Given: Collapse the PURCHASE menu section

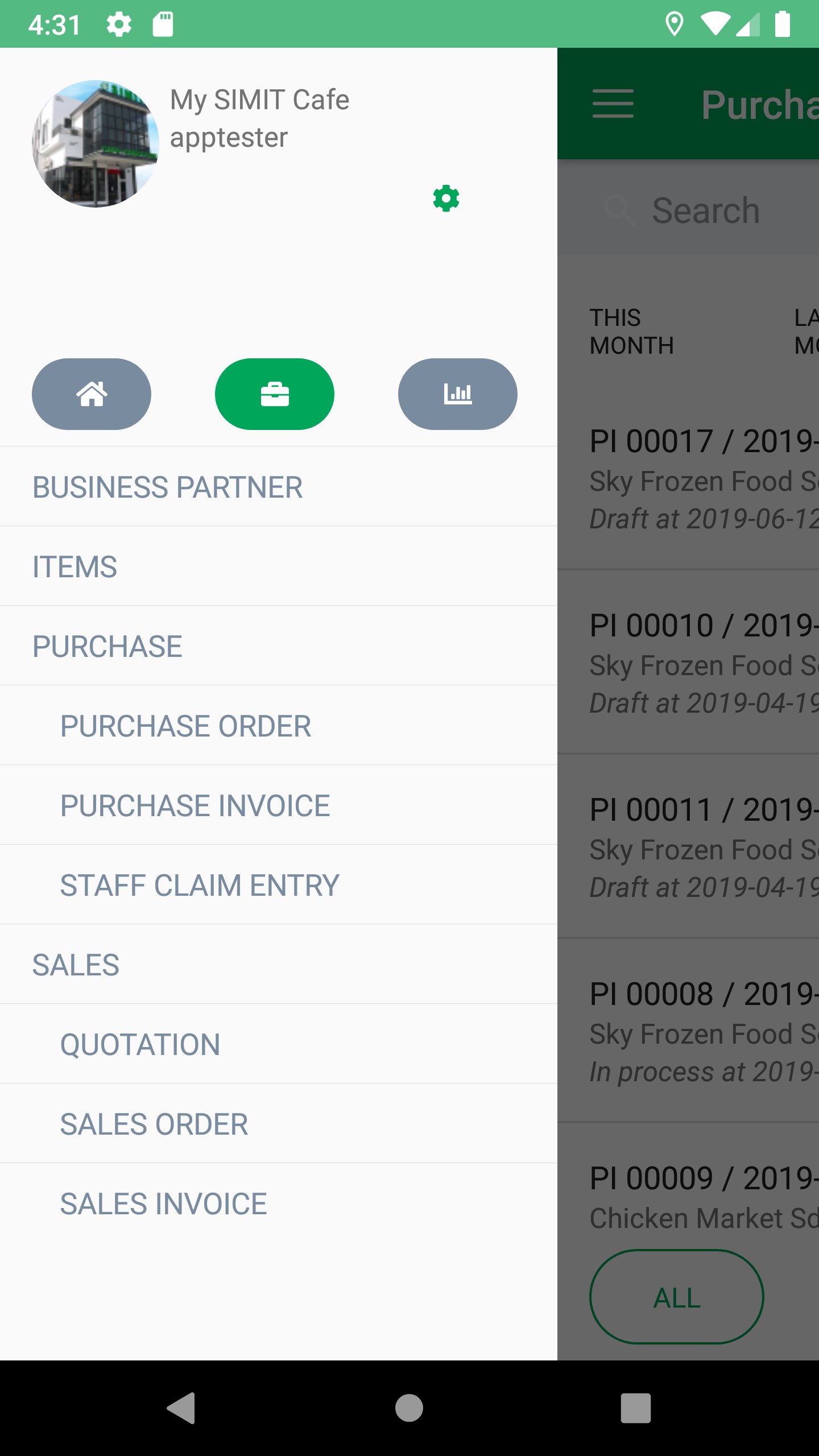Looking at the screenshot, I should pos(107,646).
